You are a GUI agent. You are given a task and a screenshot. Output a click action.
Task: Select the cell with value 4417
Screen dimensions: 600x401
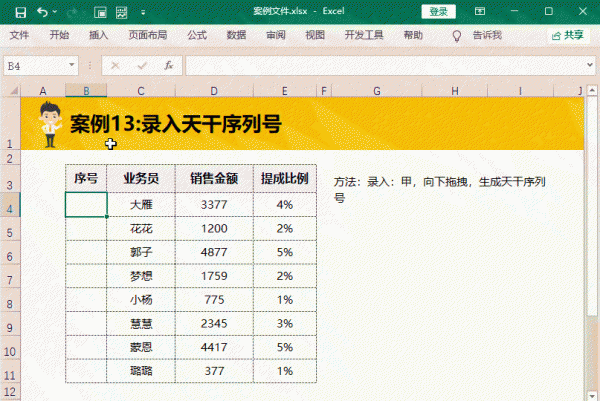pyautogui.click(x=214, y=347)
